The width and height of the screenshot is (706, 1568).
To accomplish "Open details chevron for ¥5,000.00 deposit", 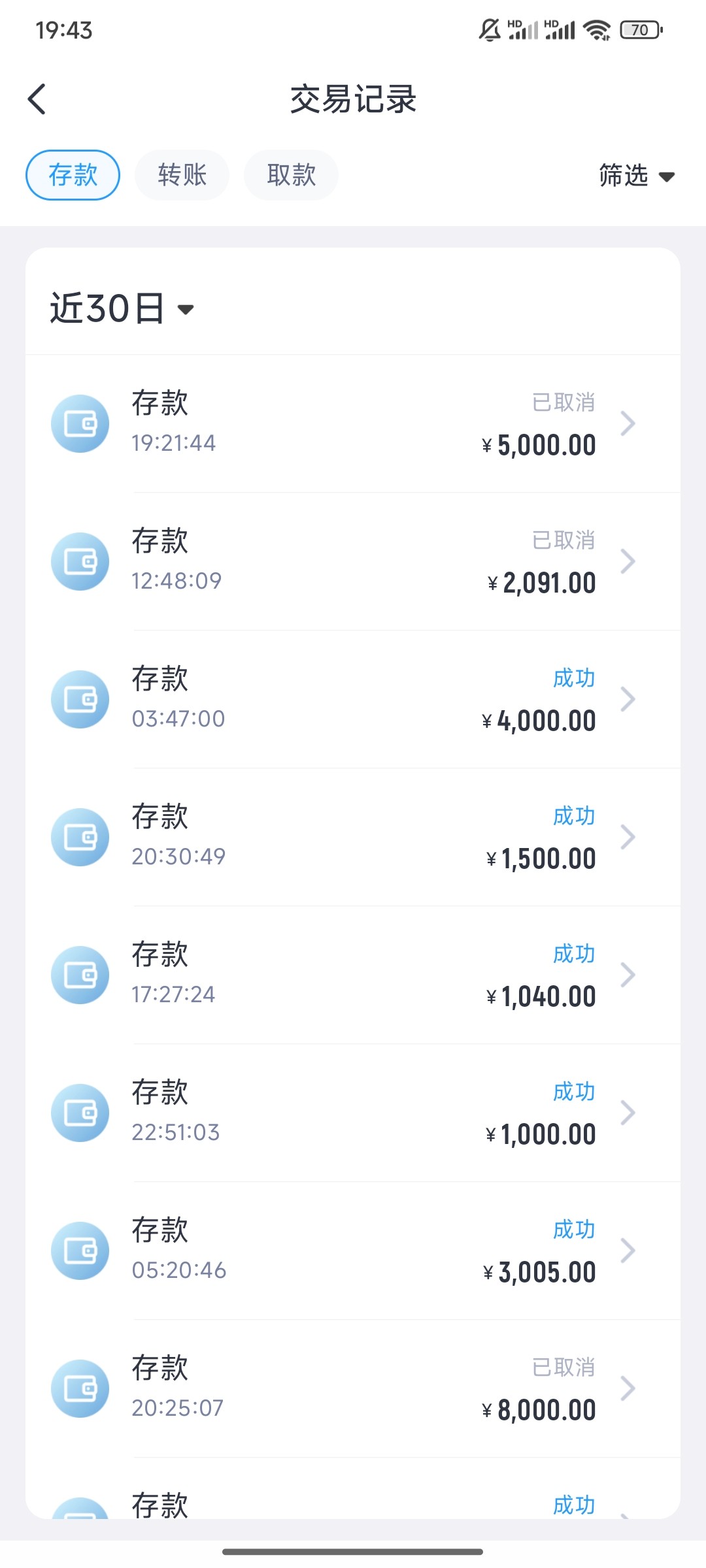I will 628,423.
